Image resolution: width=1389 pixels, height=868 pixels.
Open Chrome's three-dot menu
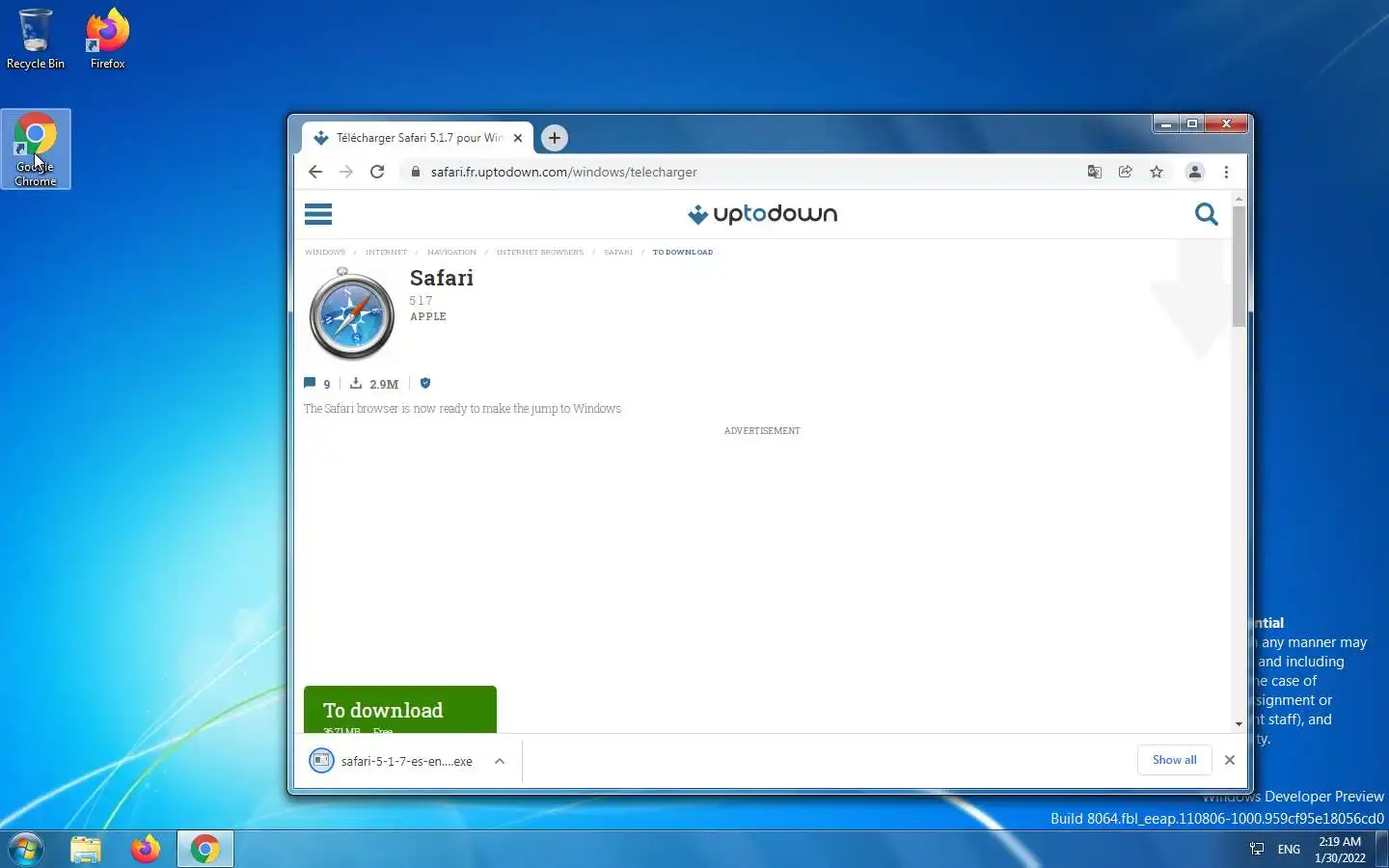click(1226, 172)
